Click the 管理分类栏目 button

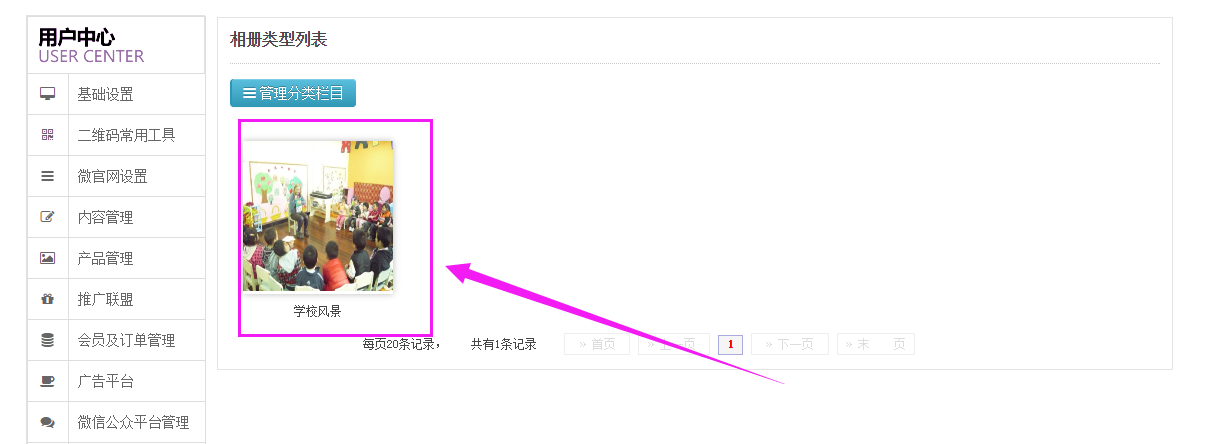coord(293,93)
